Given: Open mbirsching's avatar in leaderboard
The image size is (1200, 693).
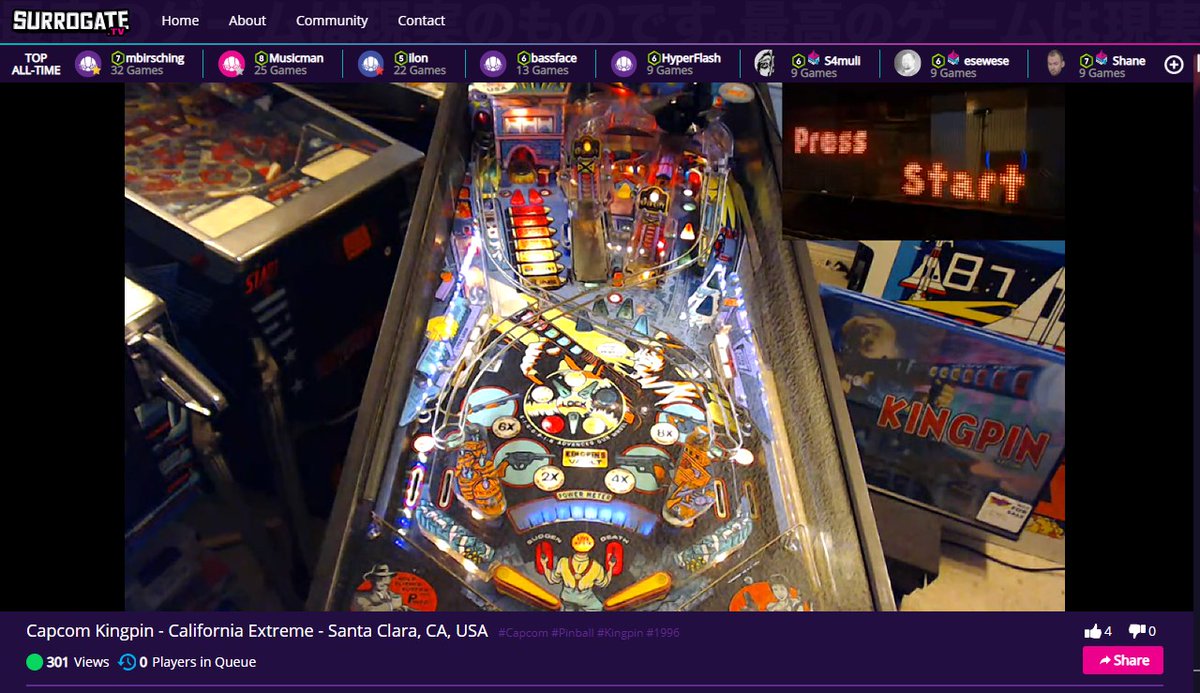Looking at the screenshot, I should coord(89,64).
